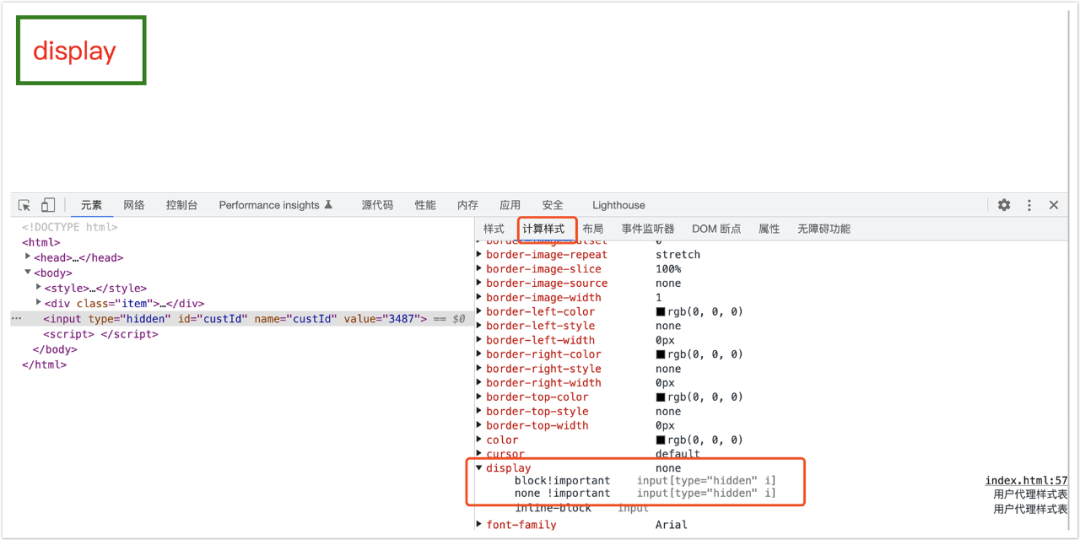
Task: Open the 源代码 tab
Action: coord(377,205)
